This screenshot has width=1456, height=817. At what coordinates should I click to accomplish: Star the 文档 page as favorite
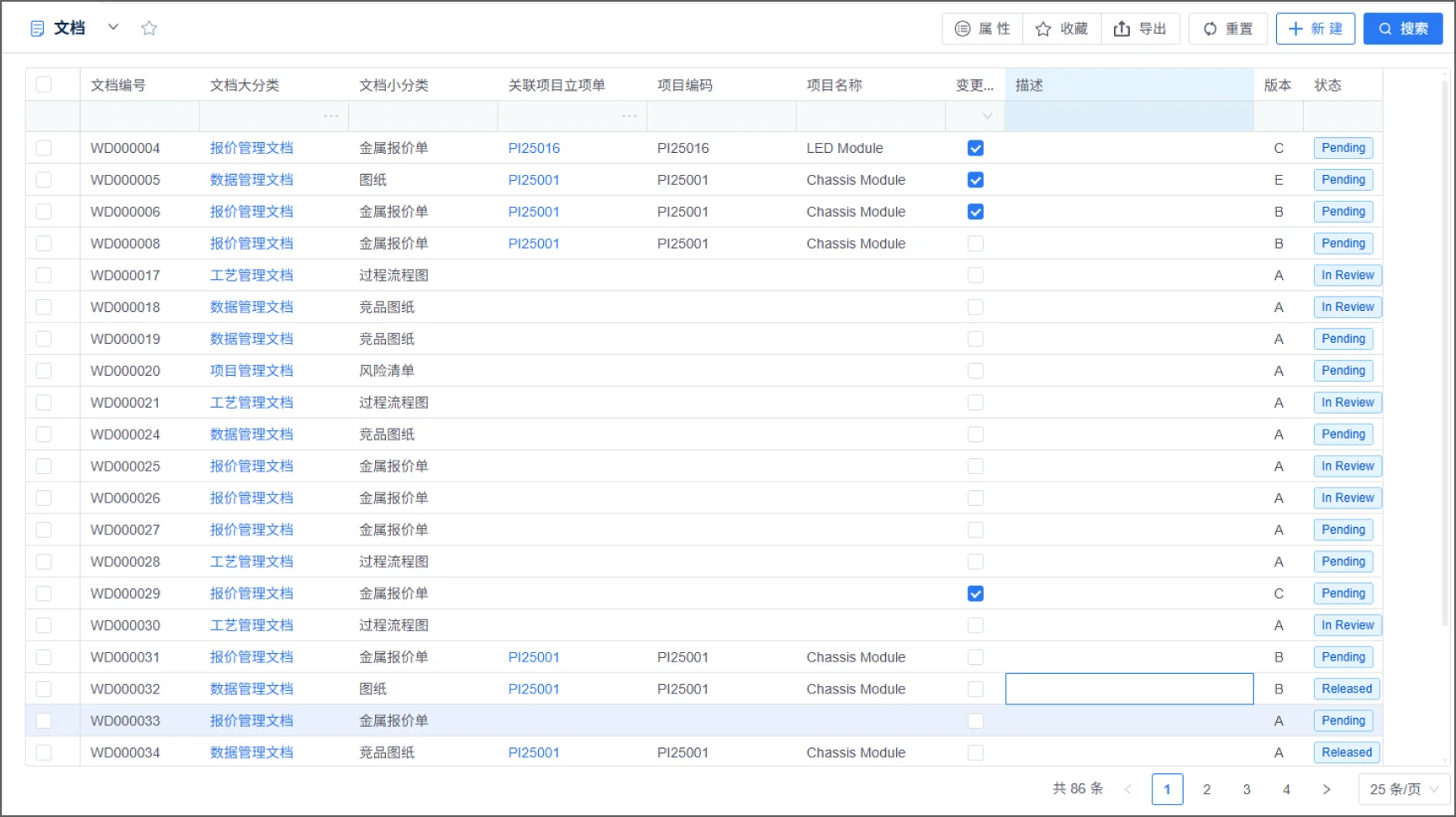coord(149,28)
